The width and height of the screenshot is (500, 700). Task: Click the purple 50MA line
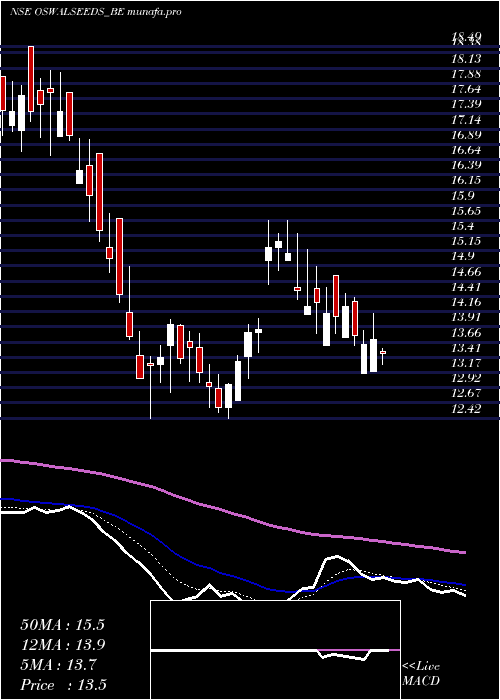click(x=233, y=514)
